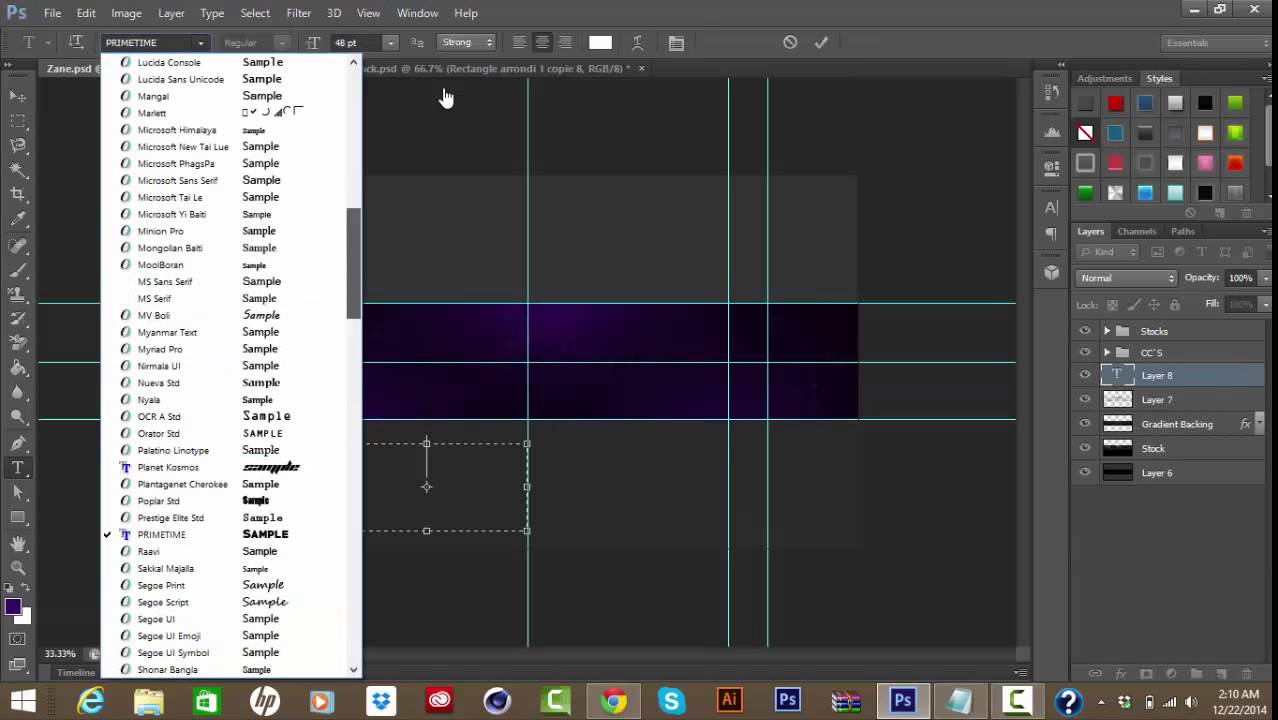Expand the CC'S layer group
The height and width of the screenshot is (720, 1278).
(x=1106, y=352)
